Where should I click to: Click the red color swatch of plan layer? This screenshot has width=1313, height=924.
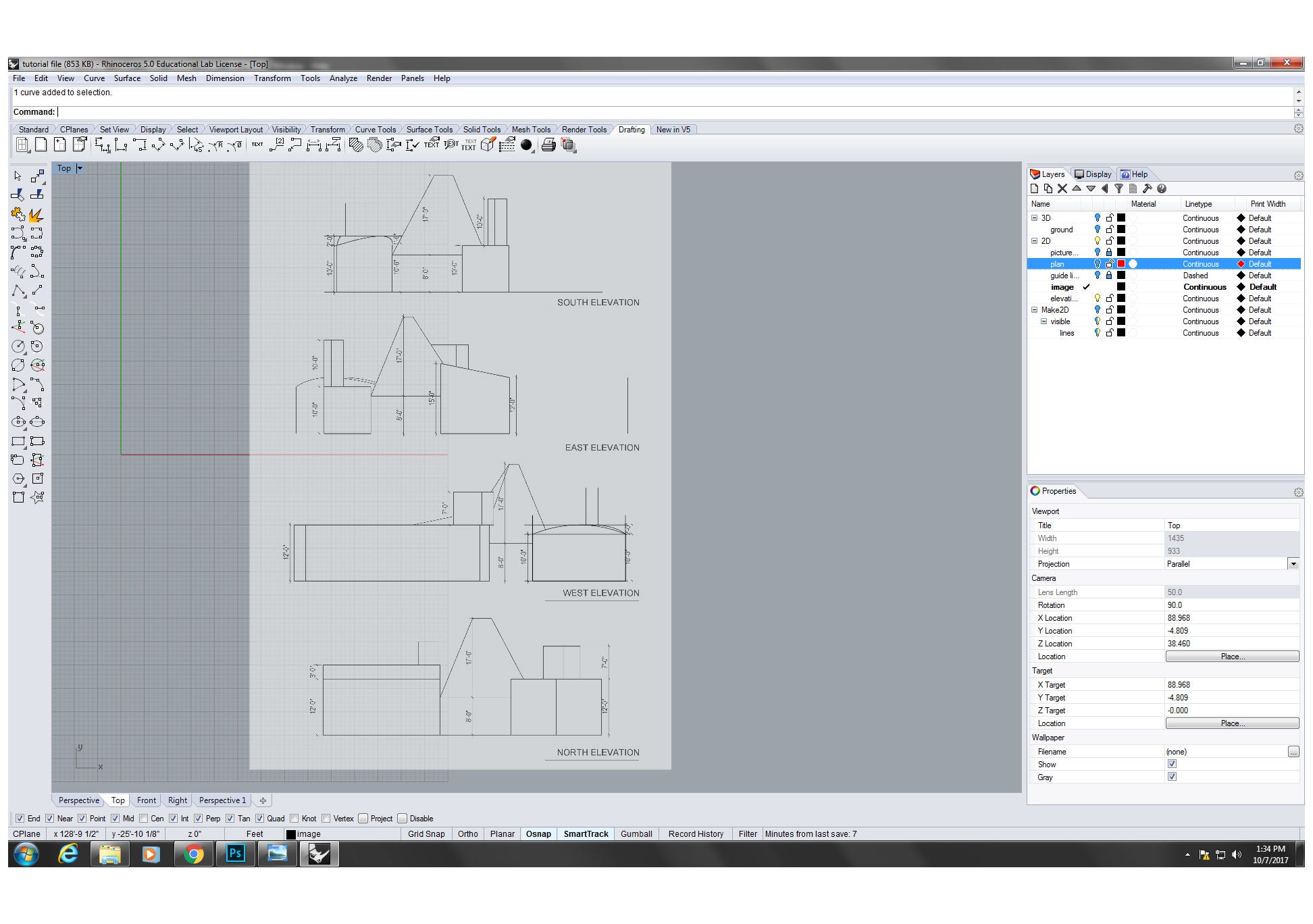(x=1121, y=264)
